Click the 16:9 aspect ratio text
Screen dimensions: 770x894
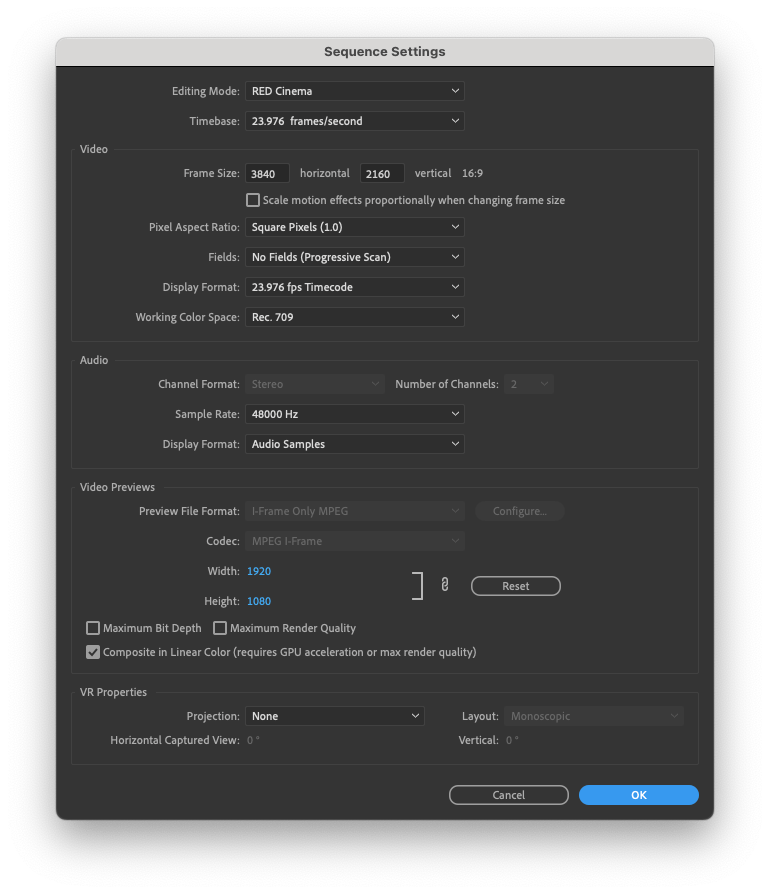pos(472,173)
